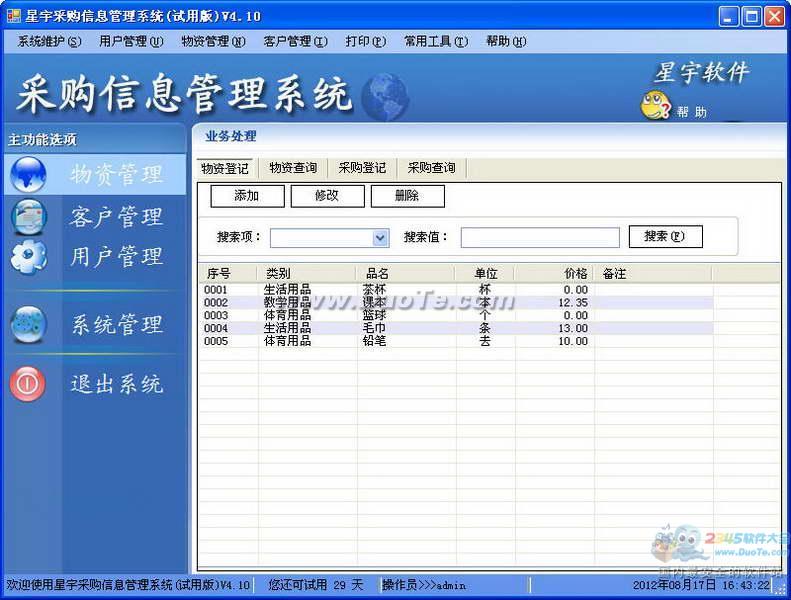
Task: Open the 打印(P) menu
Action: tap(366, 41)
